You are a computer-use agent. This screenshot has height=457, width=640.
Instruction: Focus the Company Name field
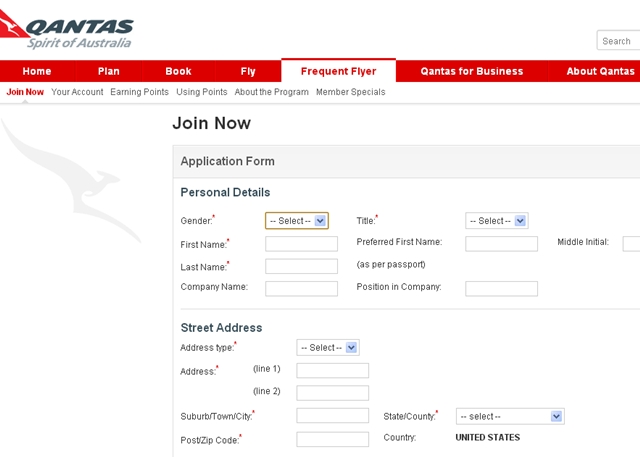(x=301, y=288)
